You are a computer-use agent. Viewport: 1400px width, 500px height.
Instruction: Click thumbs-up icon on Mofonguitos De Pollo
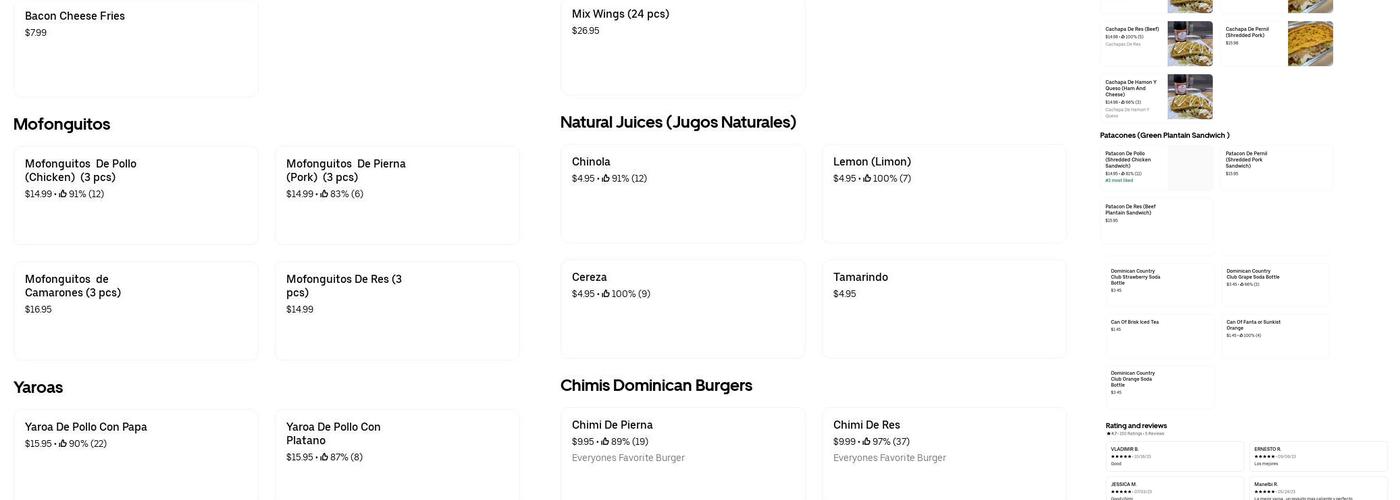(x=63, y=194)
